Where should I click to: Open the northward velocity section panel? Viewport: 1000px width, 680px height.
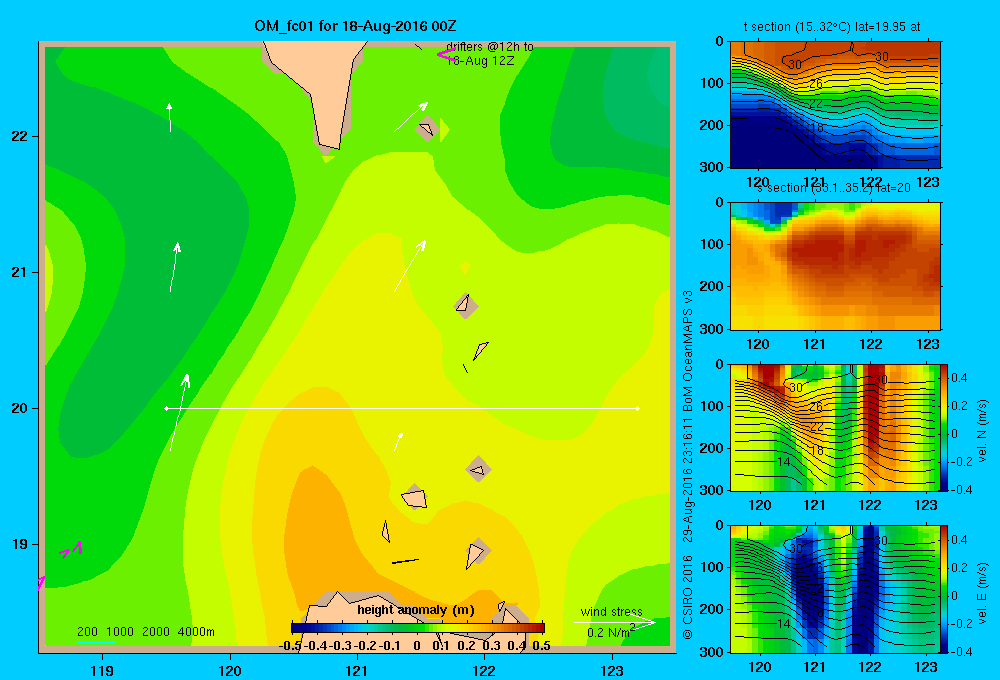pyautogui.click(x=834, y=427)
